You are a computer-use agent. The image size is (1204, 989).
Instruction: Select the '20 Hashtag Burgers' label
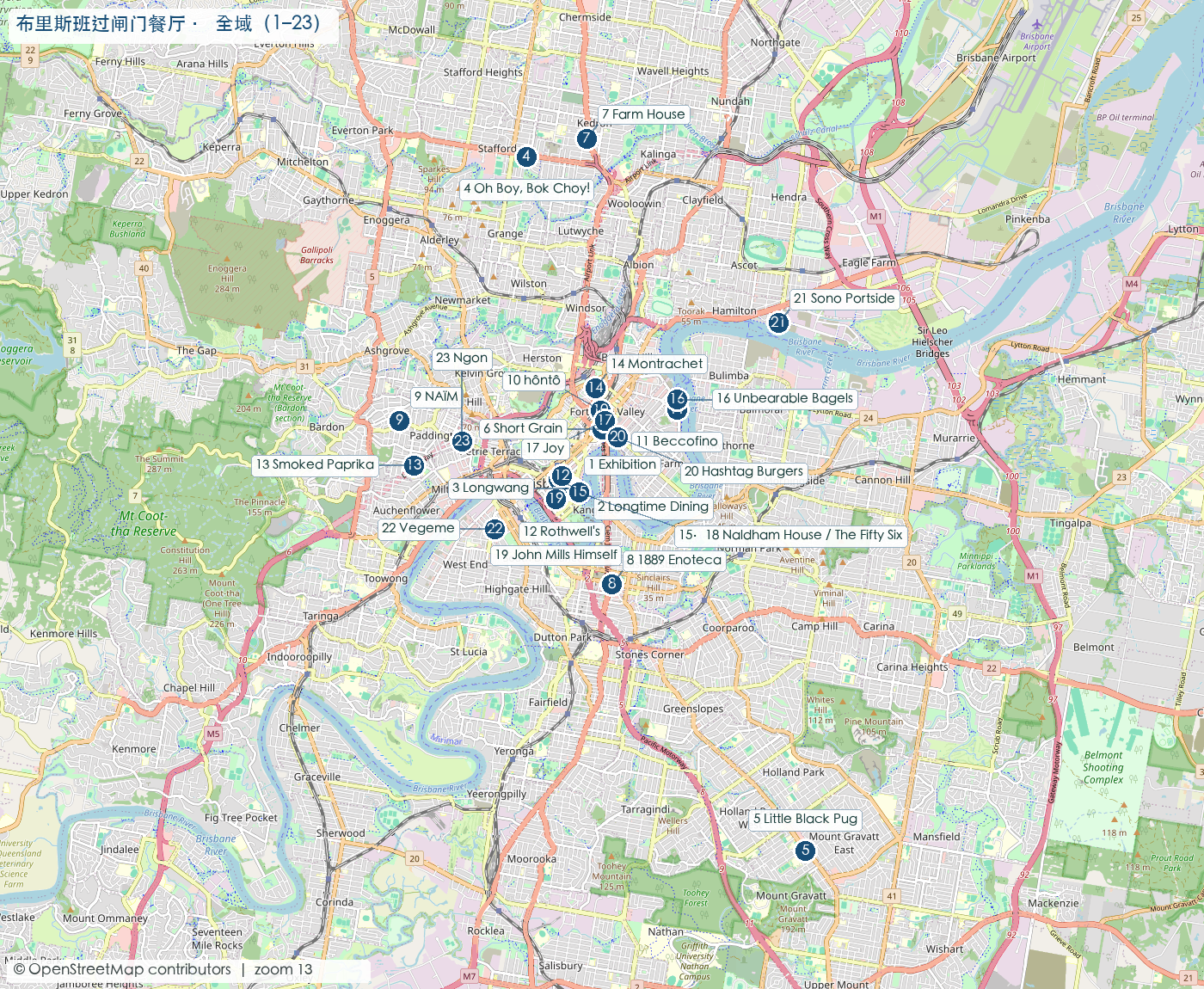coord(744,471)
